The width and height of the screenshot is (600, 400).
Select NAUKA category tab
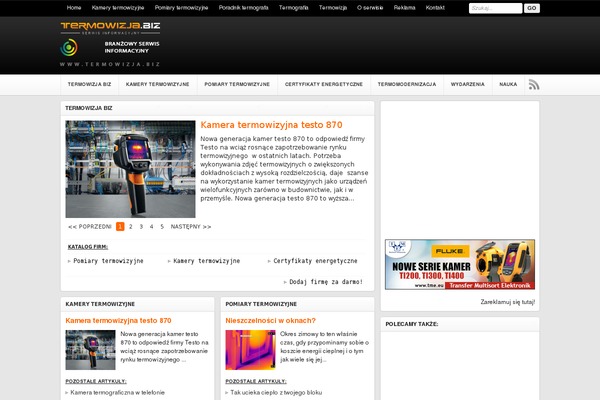[x=508, y=84]
